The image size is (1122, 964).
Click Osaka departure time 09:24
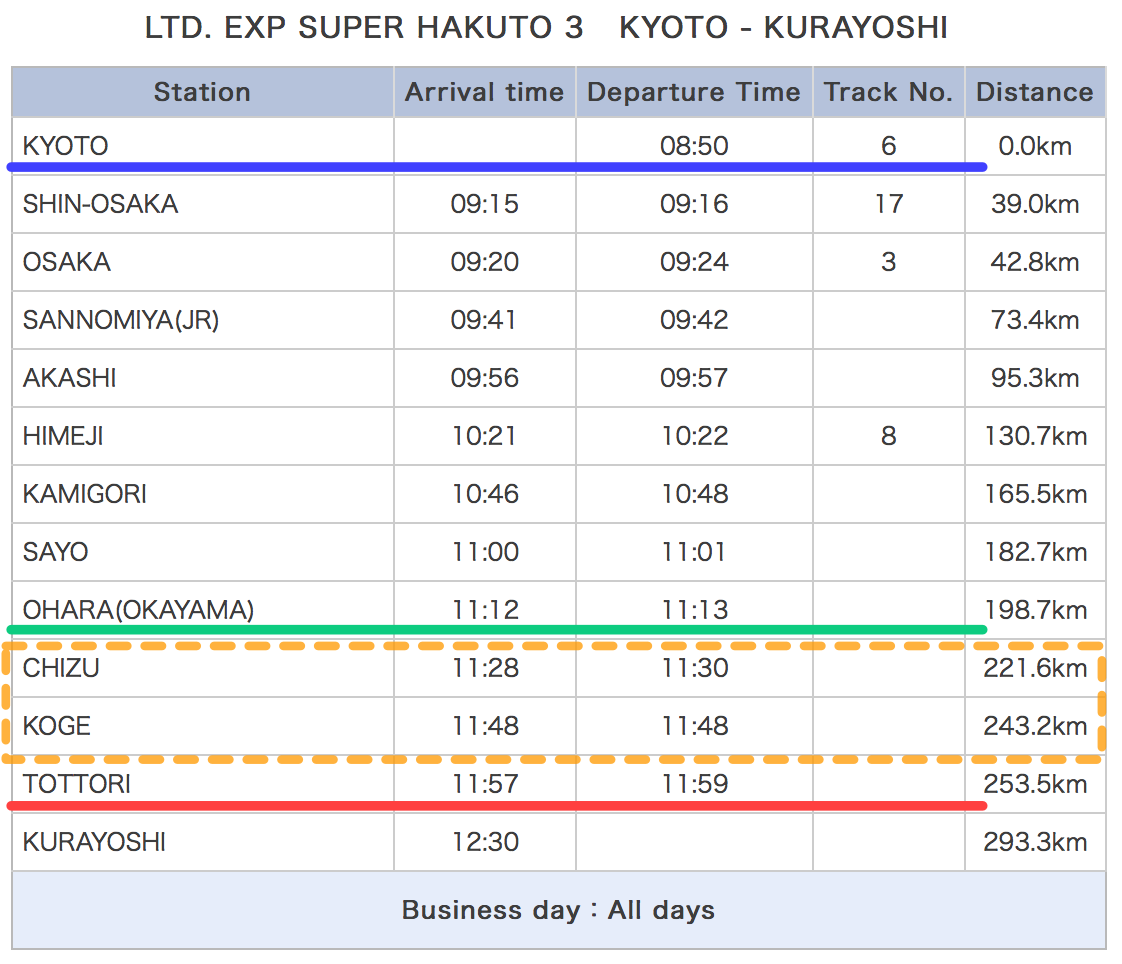pyautogui.click(x=694, y=262)
